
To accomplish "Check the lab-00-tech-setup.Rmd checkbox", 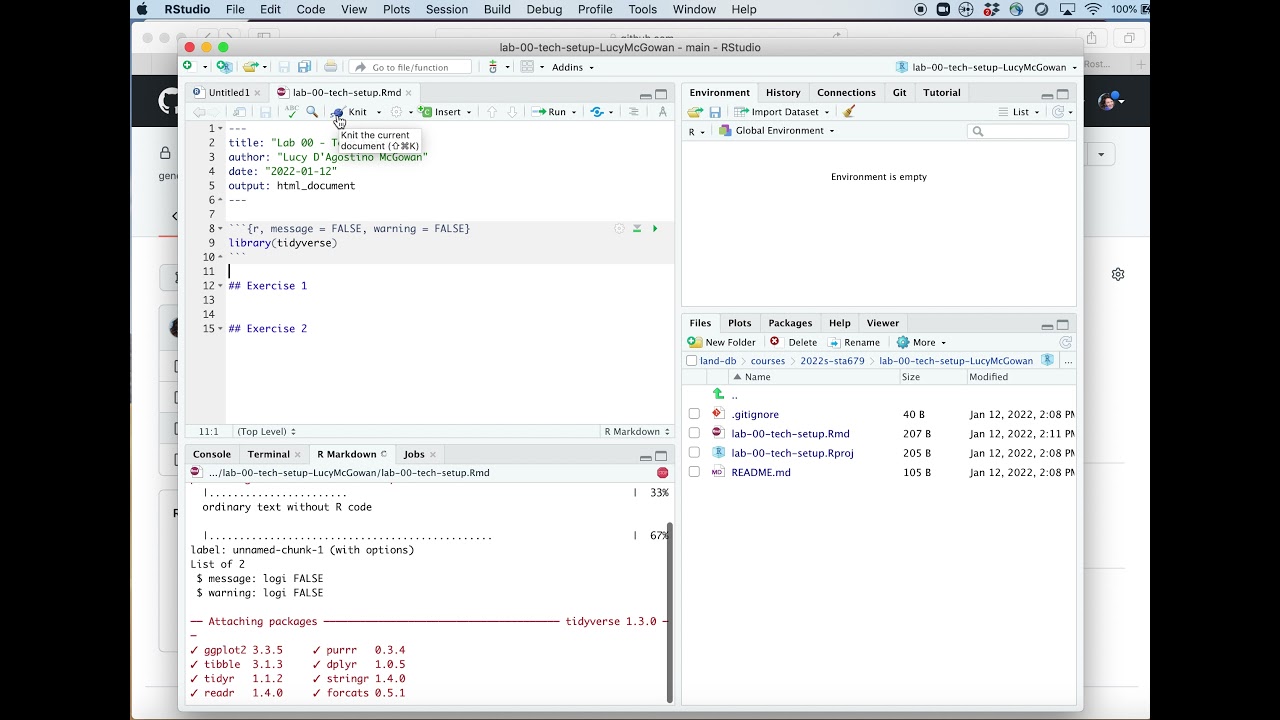I will coord(694,433).
